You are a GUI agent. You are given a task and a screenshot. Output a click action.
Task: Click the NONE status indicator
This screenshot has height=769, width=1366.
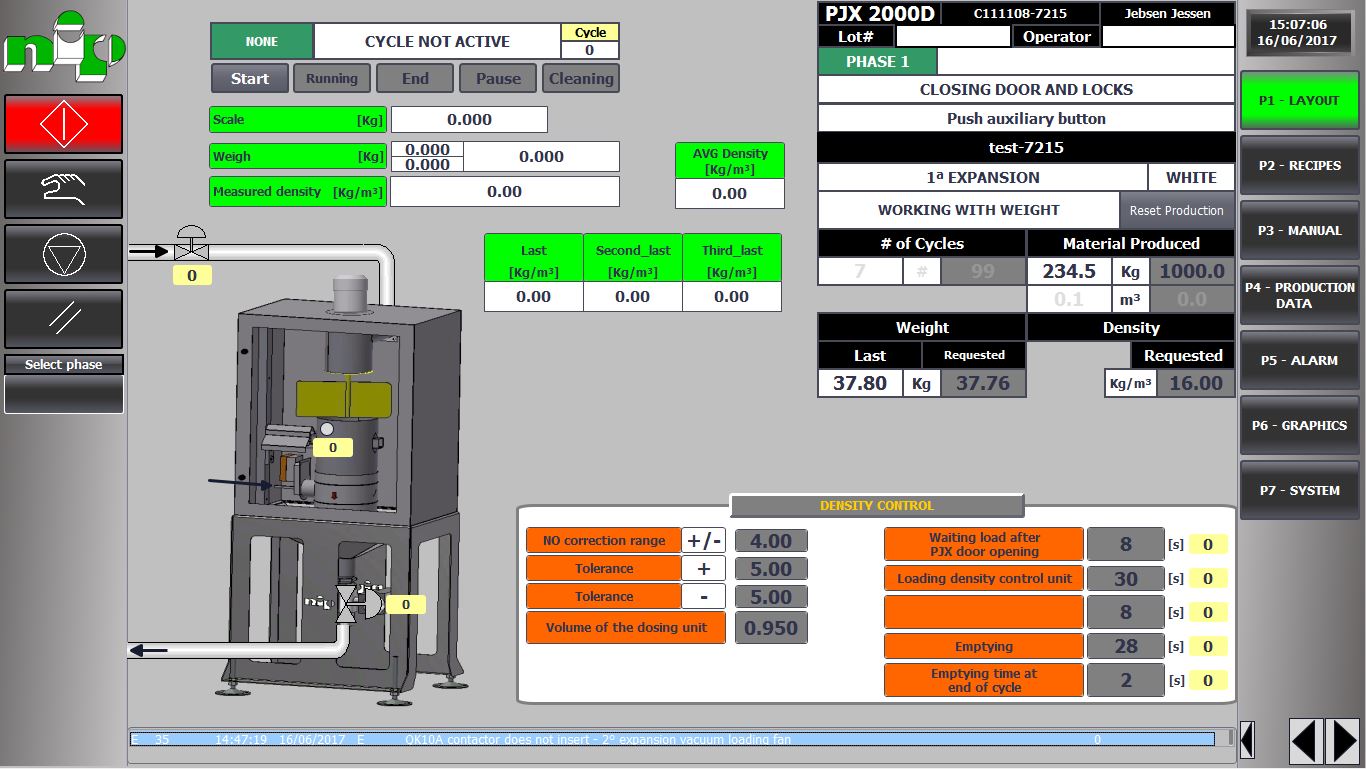262,42
